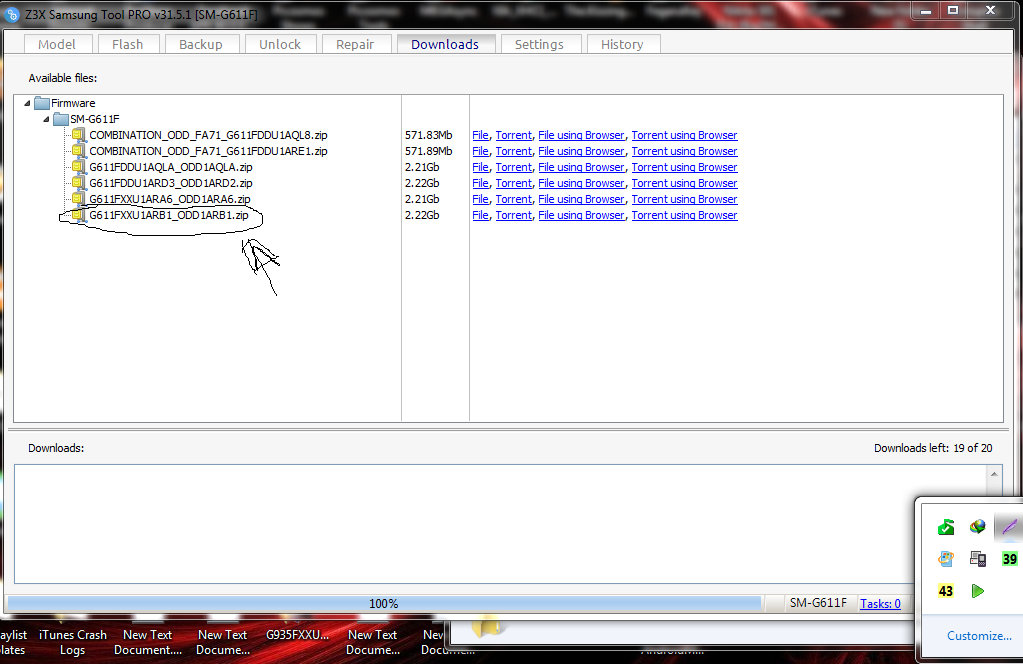This screenshot has width=1023, height=664.
Task: Click the SM-G611F folder icon
Action: point(61,119)
